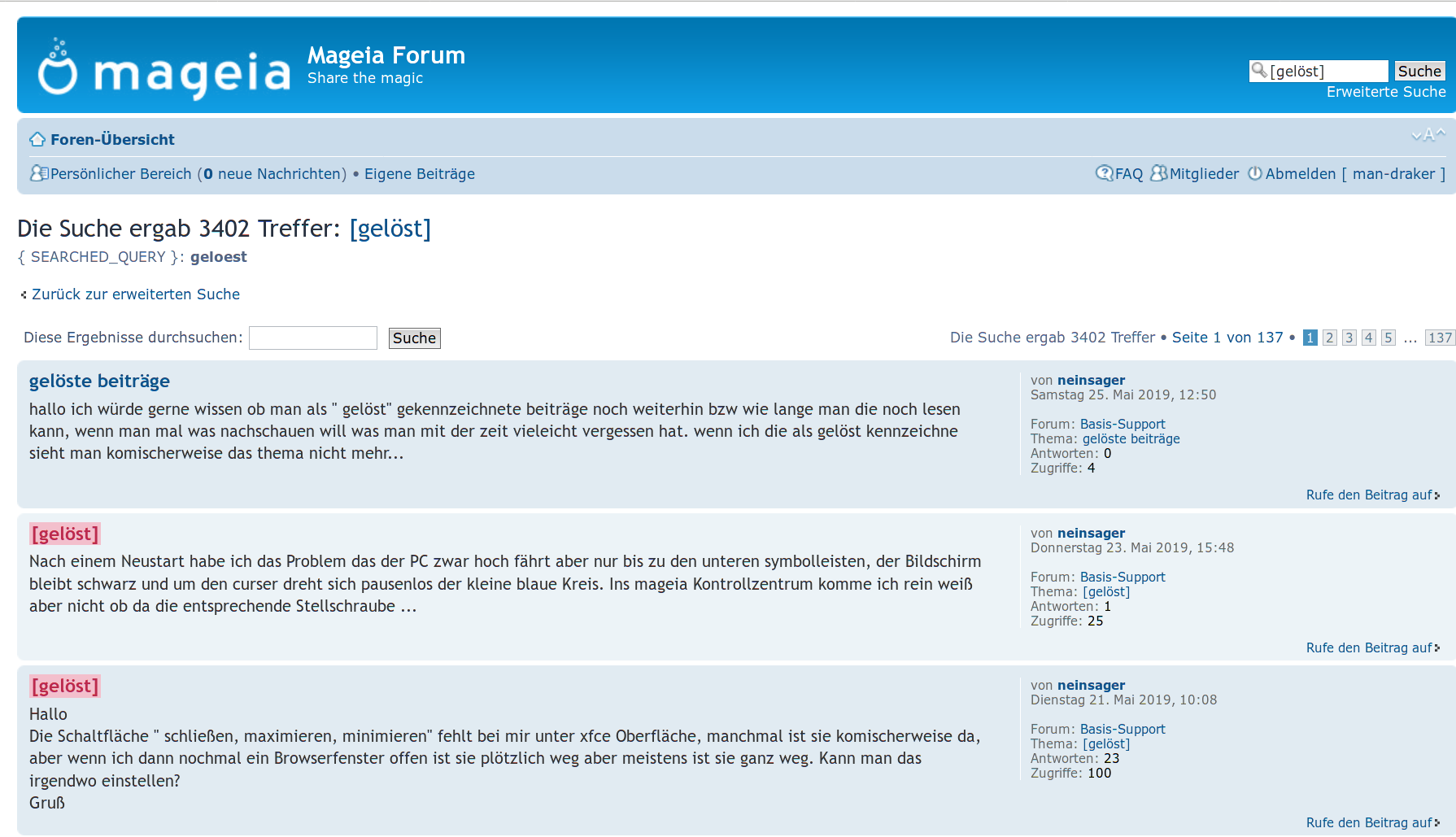Select the current page 1 in pagination

pyautogui.click(x=1310, y=338)
